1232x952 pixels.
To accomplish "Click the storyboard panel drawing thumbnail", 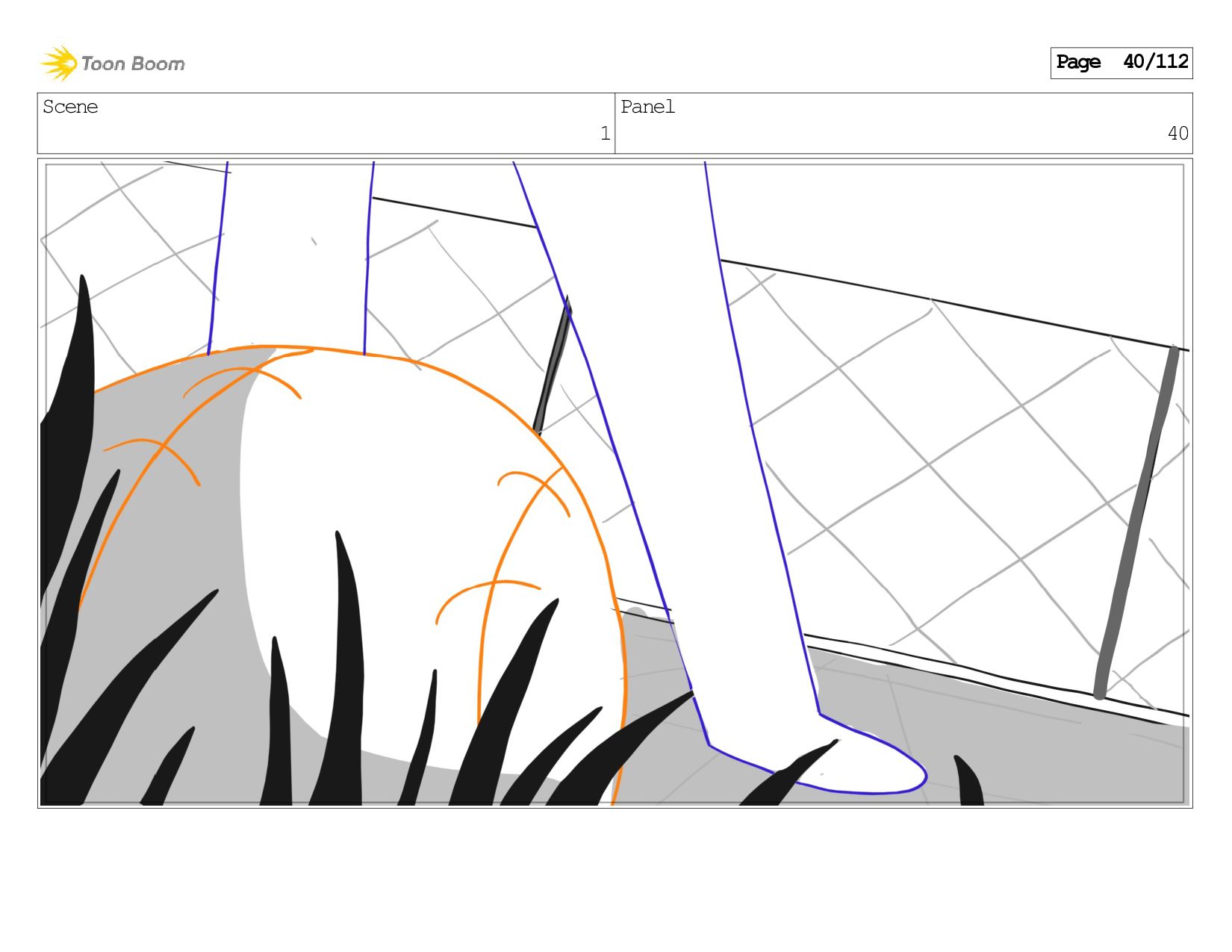I will click(615, 483).
